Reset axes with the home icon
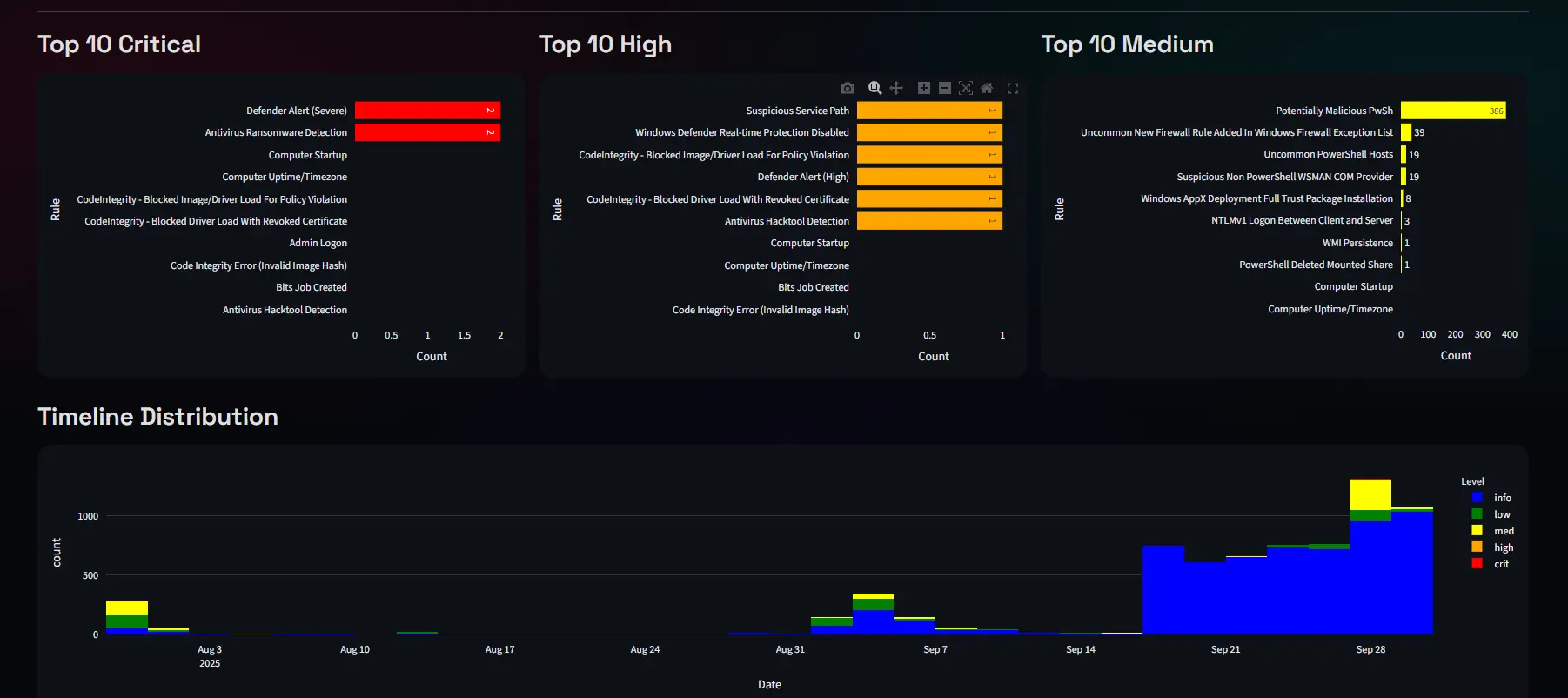 pos(987,88)
